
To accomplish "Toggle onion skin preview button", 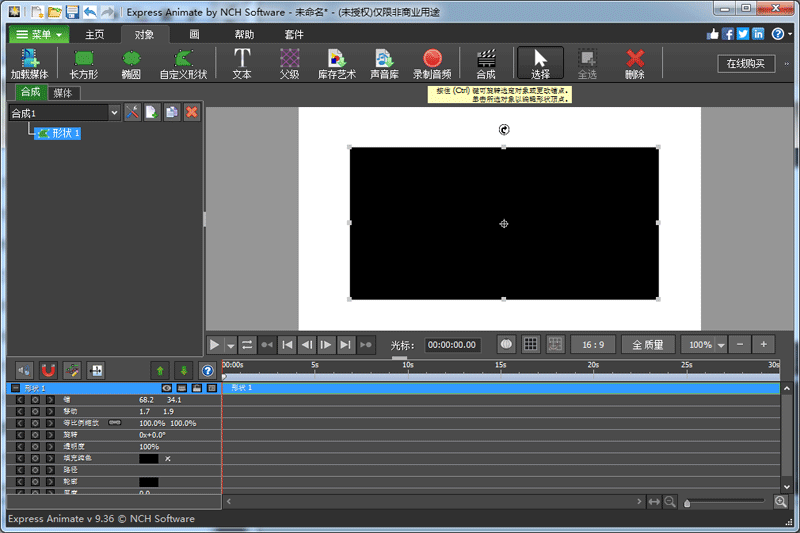I will point(506,344).
